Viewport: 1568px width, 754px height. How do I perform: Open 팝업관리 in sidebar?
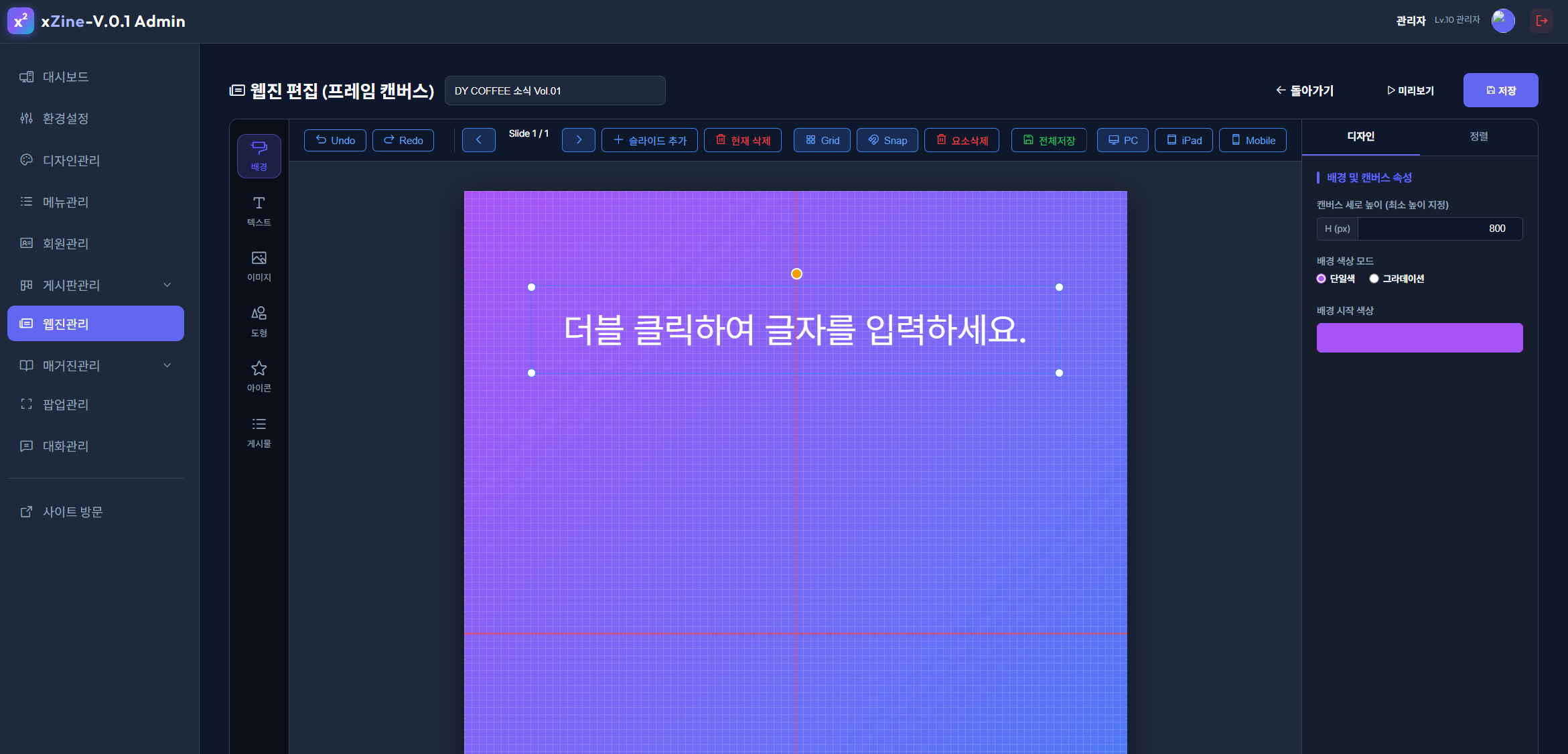tap(96, 404)
